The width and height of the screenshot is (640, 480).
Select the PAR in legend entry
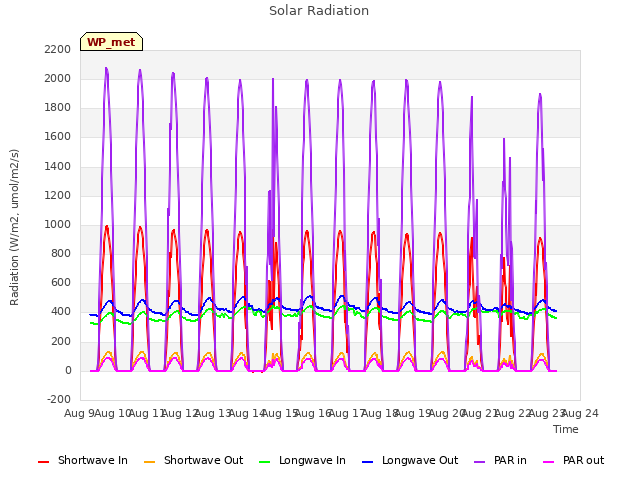click(x=500, y=460)
